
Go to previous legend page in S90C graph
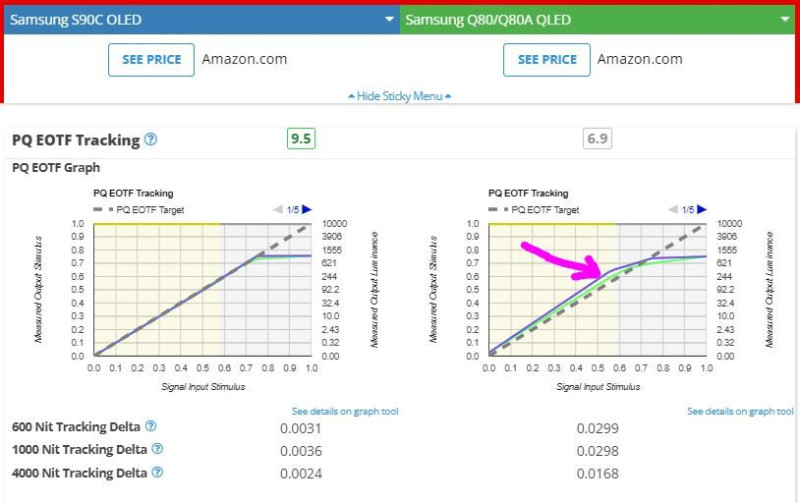[x=278, y=209]
